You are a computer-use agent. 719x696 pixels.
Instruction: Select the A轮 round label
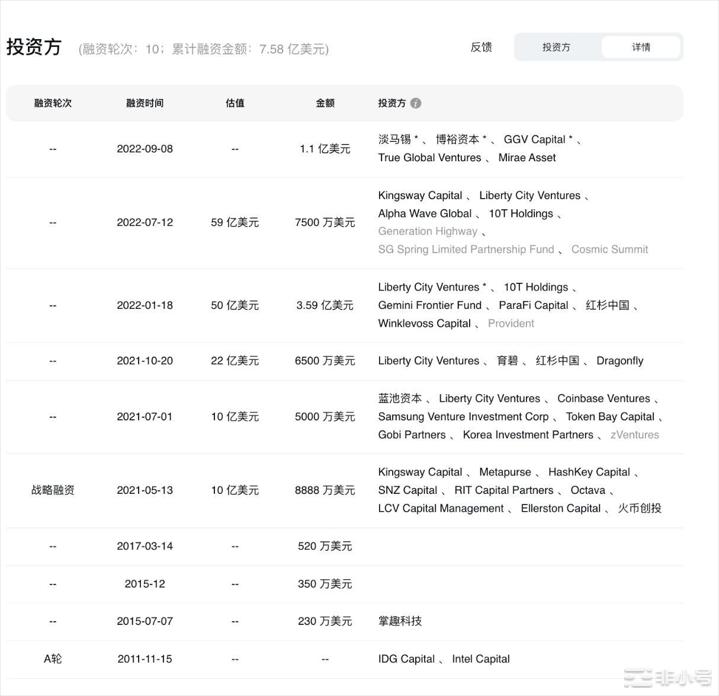pyautogui.click(x=53, y=659)
